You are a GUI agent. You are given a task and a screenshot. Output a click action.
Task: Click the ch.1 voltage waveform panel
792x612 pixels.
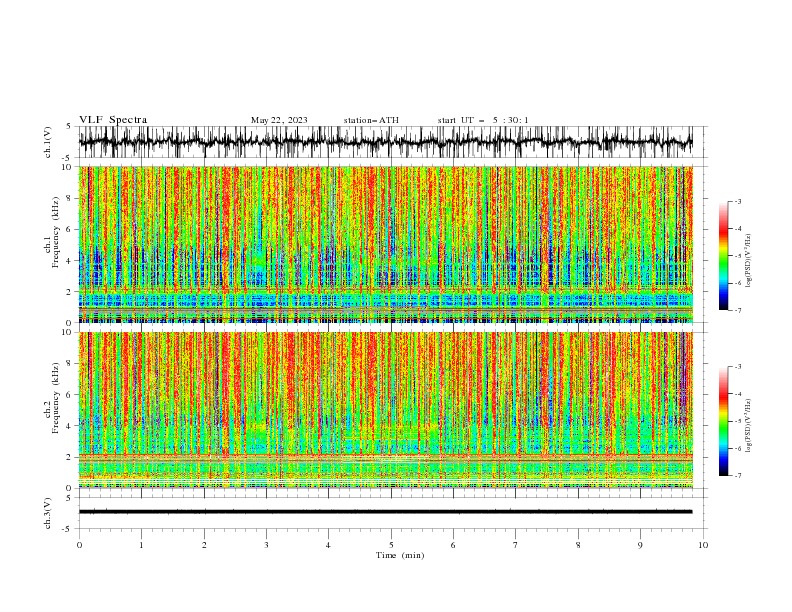point(392,142)
